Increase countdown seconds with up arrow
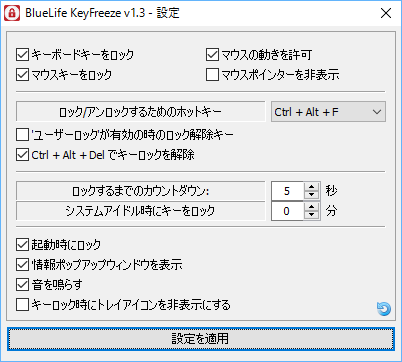Screen dimensions: 402x362 (x=312, y=187)
